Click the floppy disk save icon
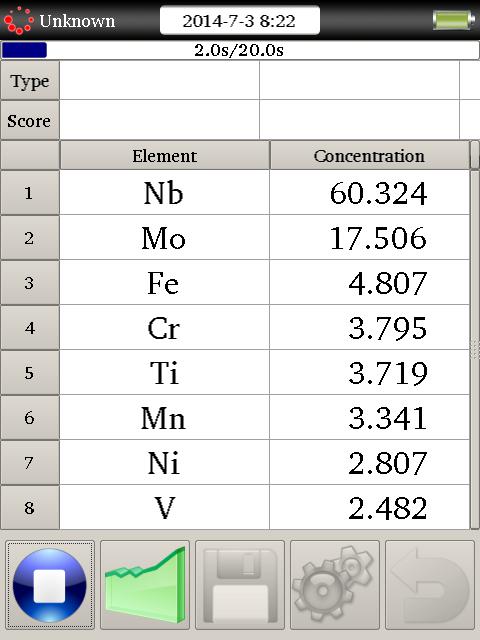The height and width of the screenshot is (640, 480). 240,585
